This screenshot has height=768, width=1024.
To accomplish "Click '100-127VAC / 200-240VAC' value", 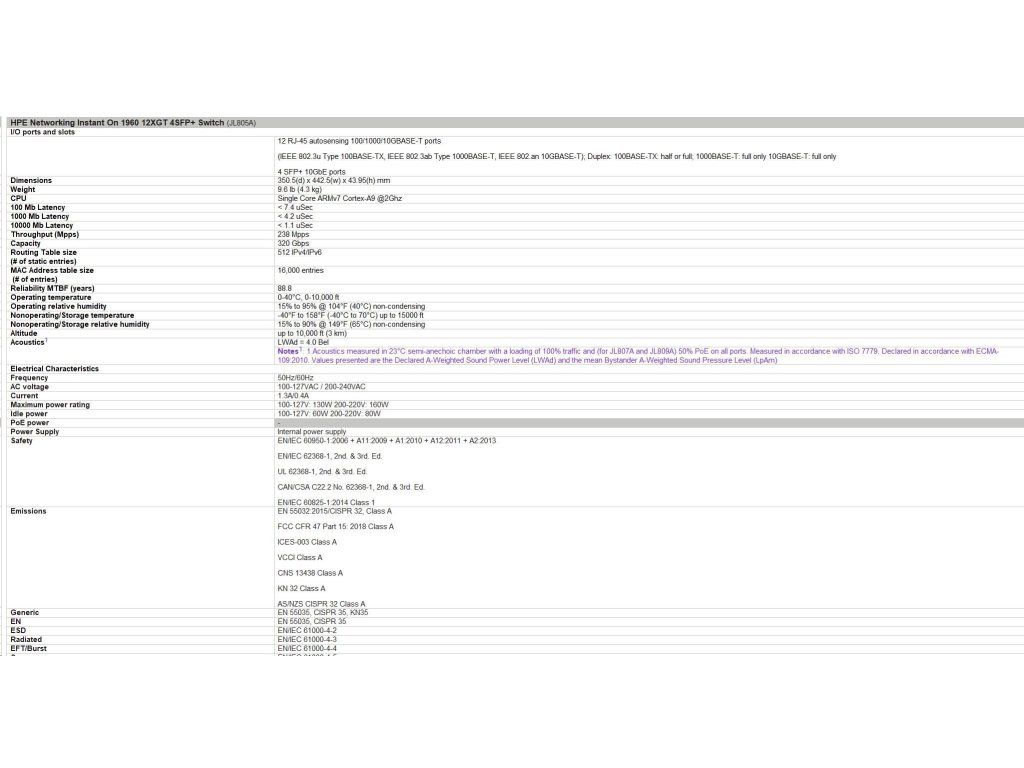I will pyautogui.click(x=321, y=387).
